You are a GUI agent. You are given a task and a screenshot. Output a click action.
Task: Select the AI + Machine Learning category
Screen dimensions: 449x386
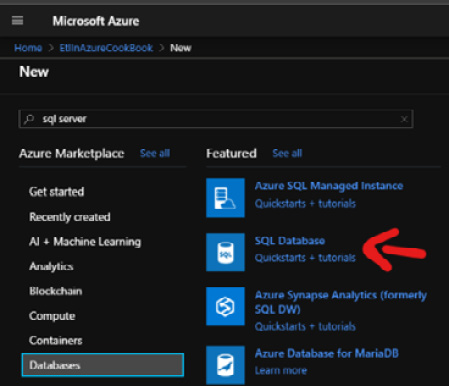pos(85,242)
